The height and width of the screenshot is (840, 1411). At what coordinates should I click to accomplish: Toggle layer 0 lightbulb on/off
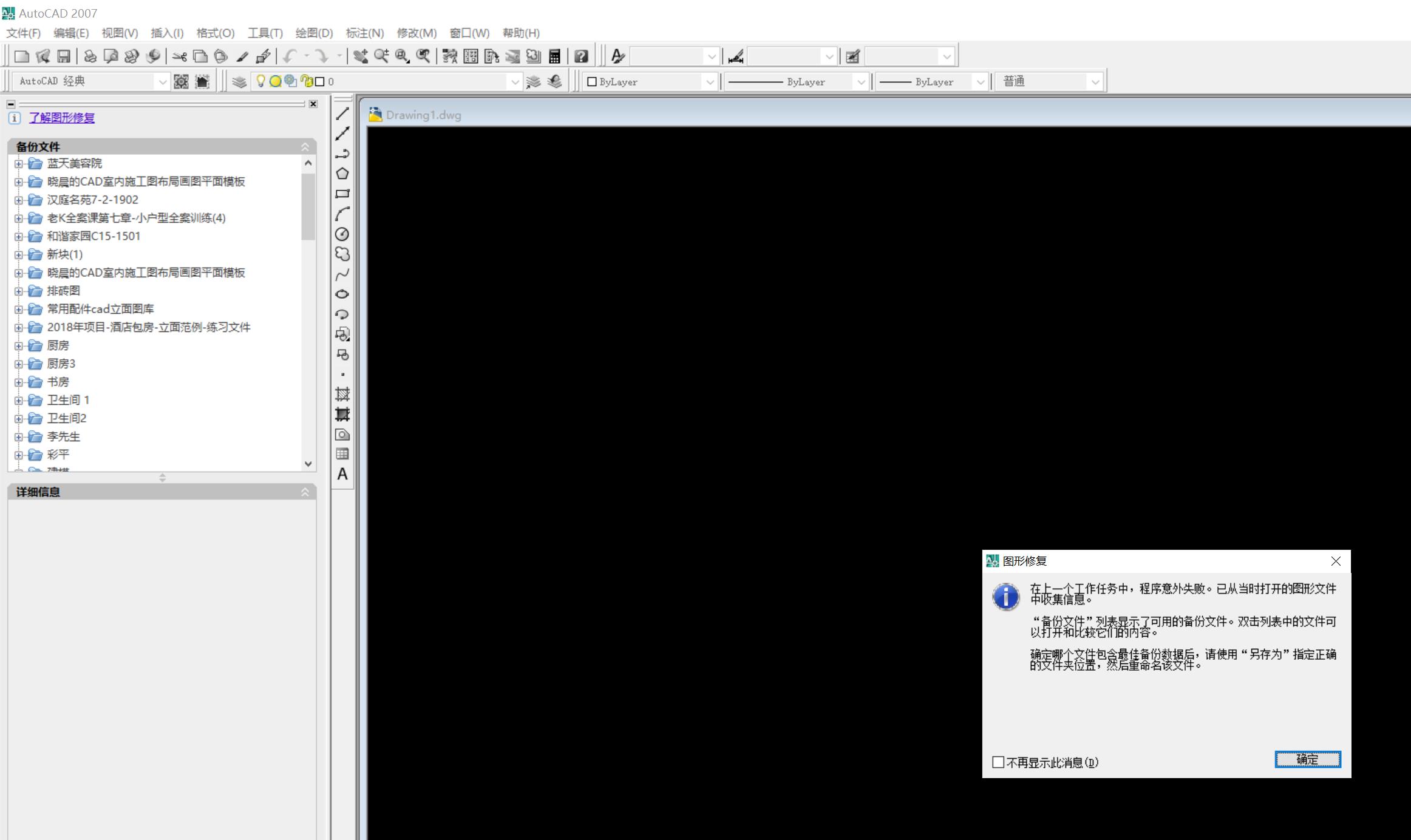(261, 81)
